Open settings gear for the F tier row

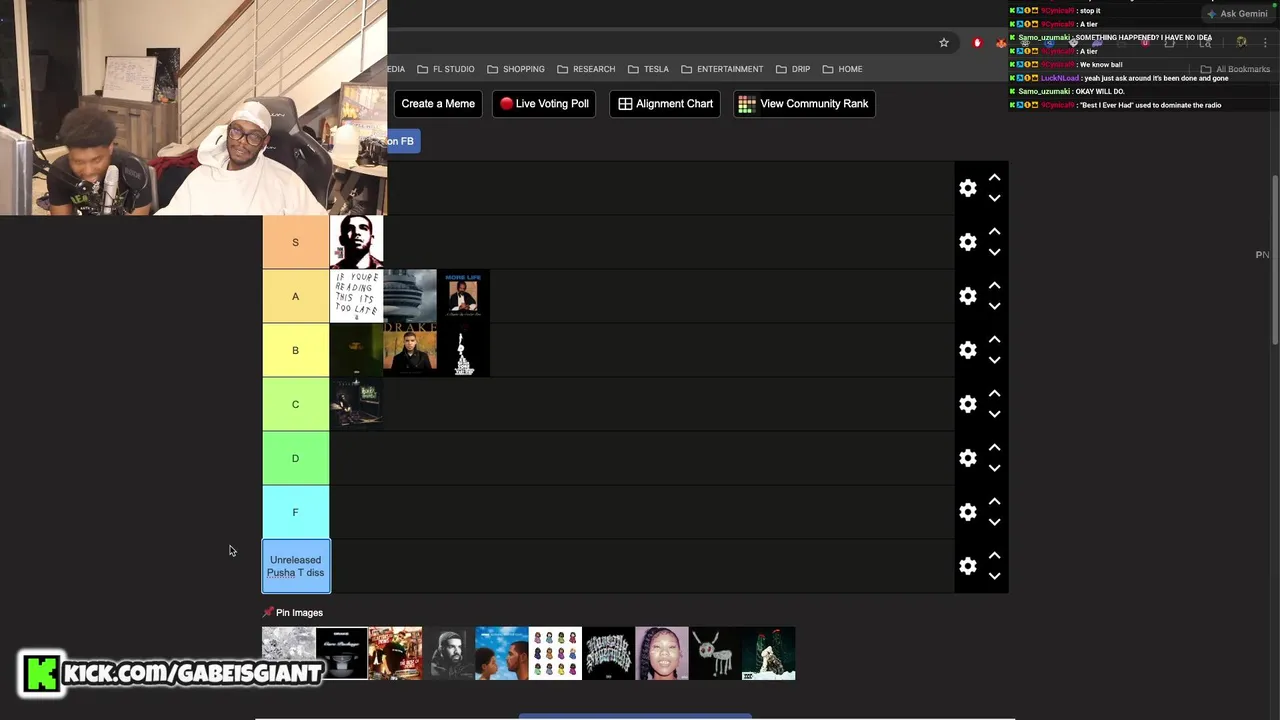coord(967,512)
